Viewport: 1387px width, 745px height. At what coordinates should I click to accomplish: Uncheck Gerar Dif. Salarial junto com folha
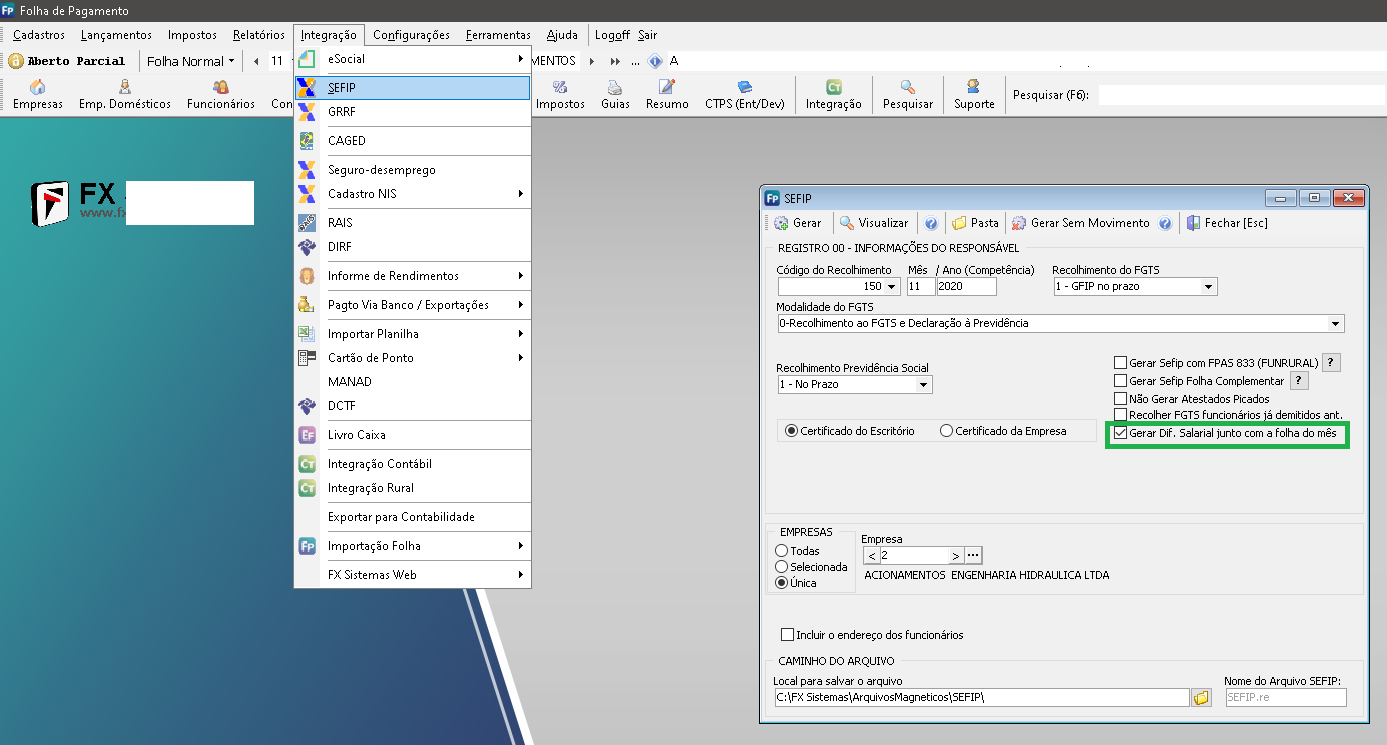1121,433
